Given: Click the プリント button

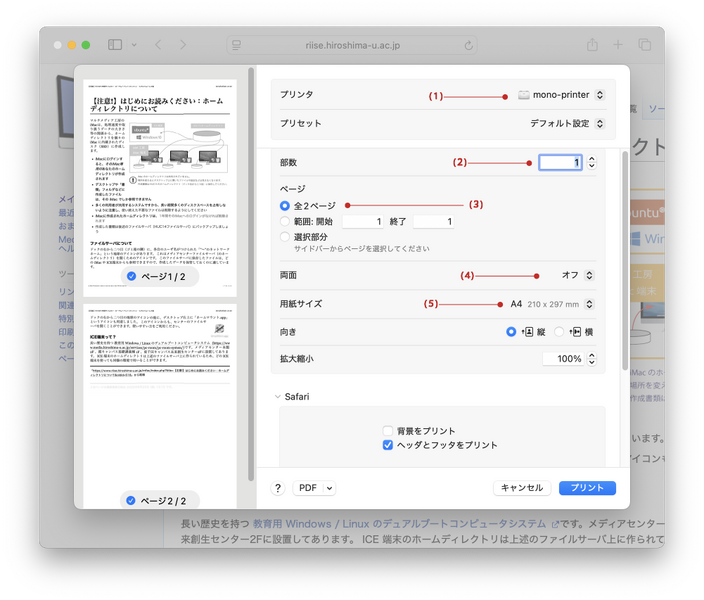Looking at the screenshot, I should tap(587, 488).
